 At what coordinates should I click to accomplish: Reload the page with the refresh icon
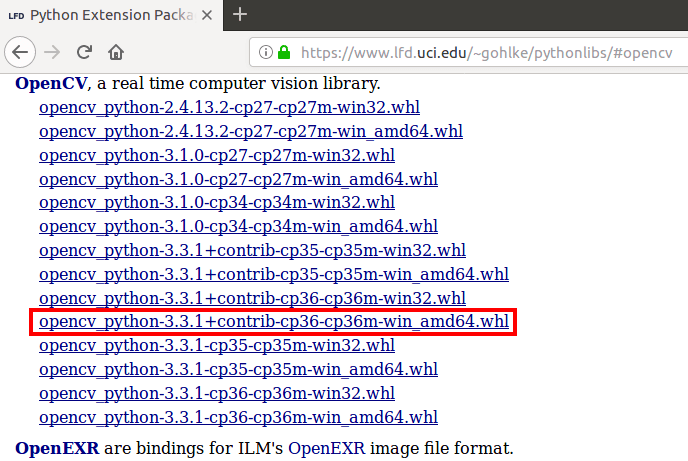[x=84, y=52]
